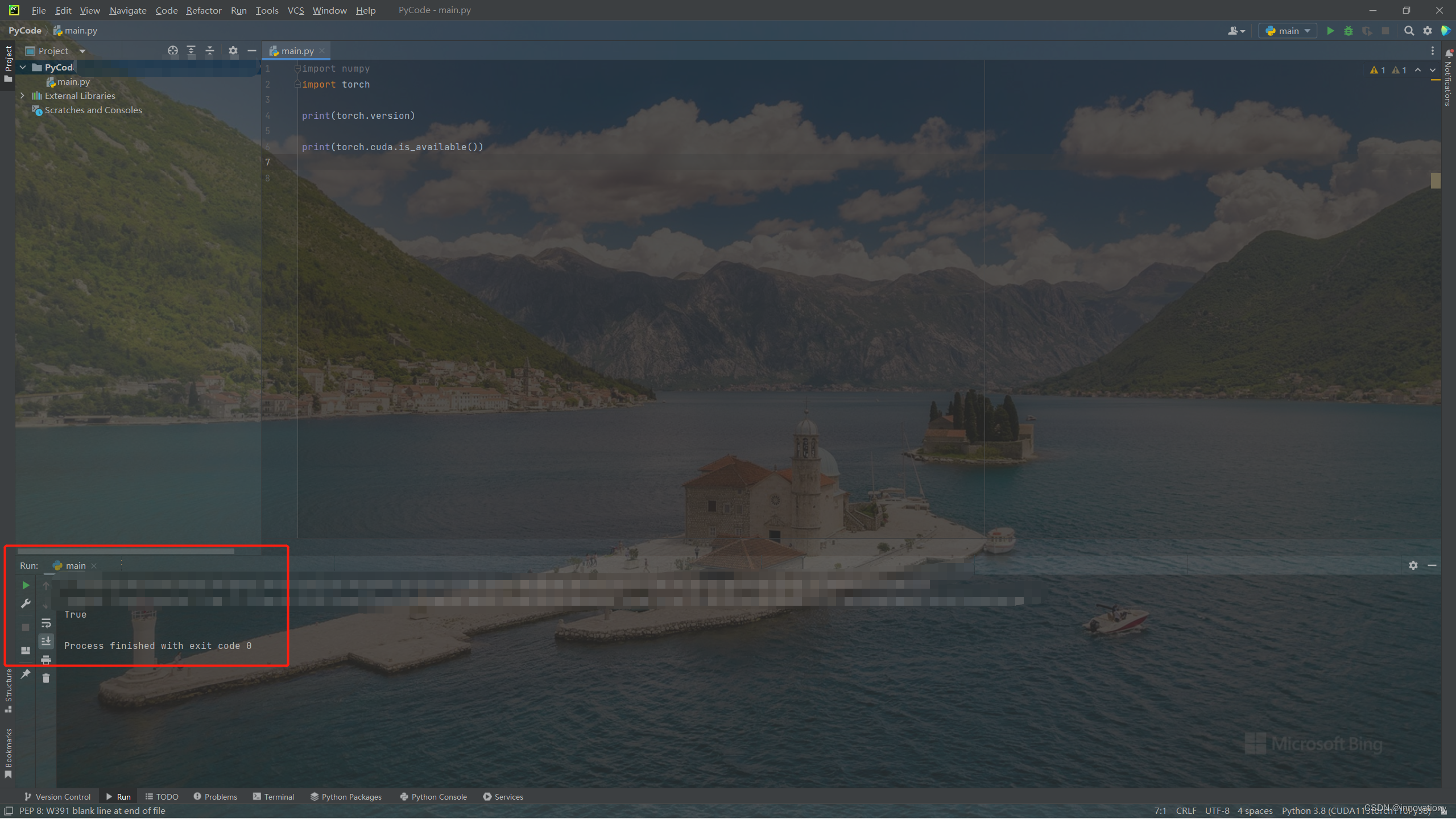
Task: Toggle scroll to end in Run console
Action: tap(46, 641)
